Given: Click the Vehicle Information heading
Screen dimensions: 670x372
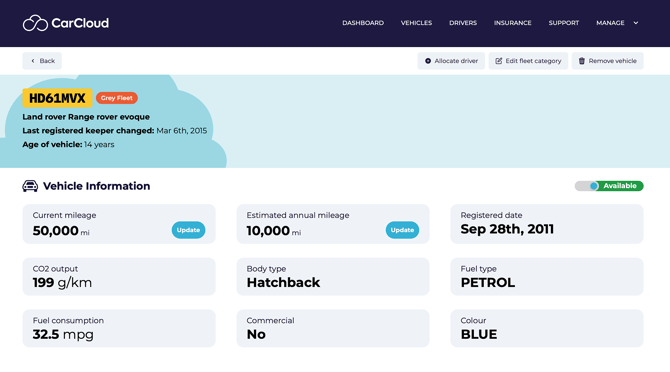Looking at the screenshot, I should click(97, 186).
